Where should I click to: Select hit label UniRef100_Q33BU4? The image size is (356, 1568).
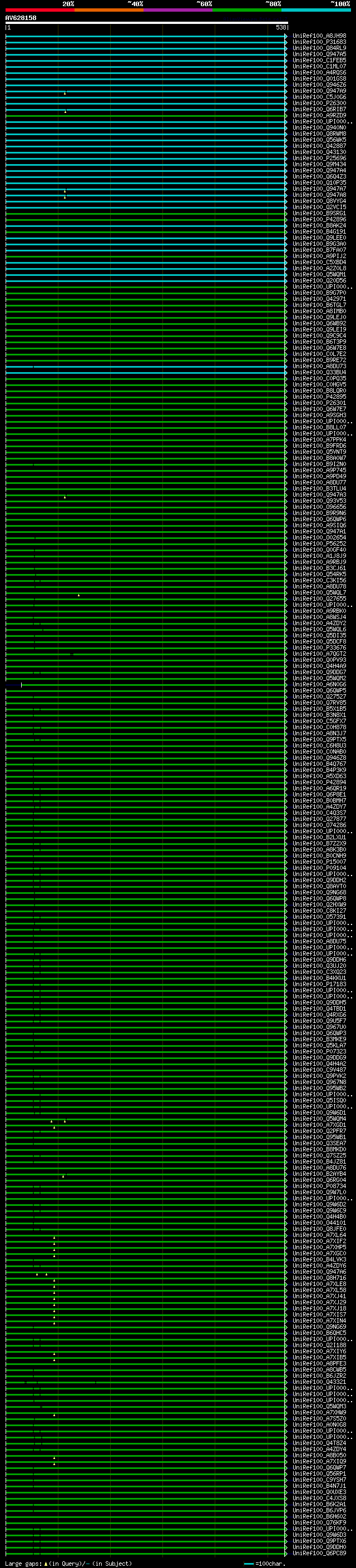coord(319,372)
